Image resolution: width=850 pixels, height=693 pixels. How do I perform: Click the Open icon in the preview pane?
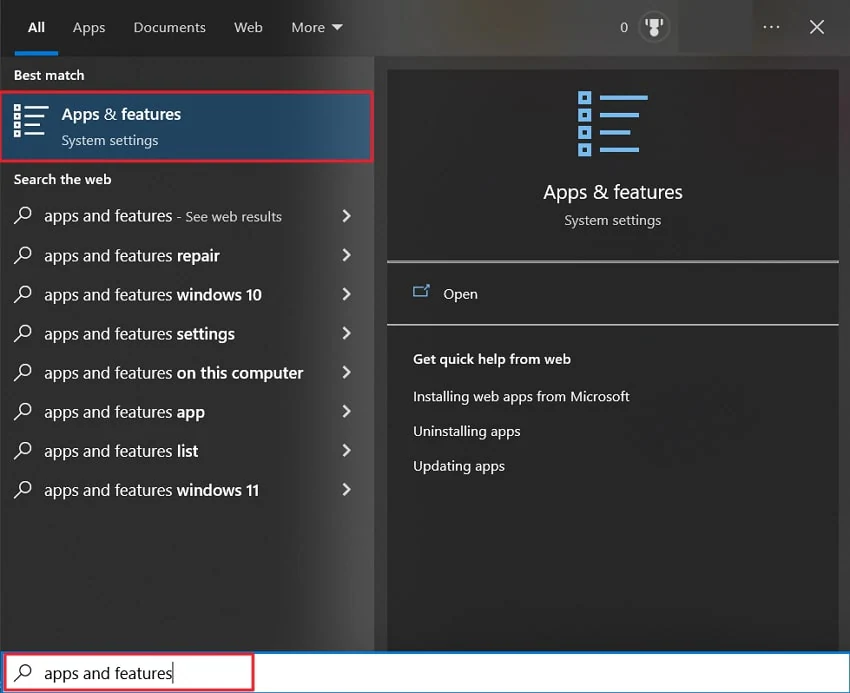click(421, 292)
